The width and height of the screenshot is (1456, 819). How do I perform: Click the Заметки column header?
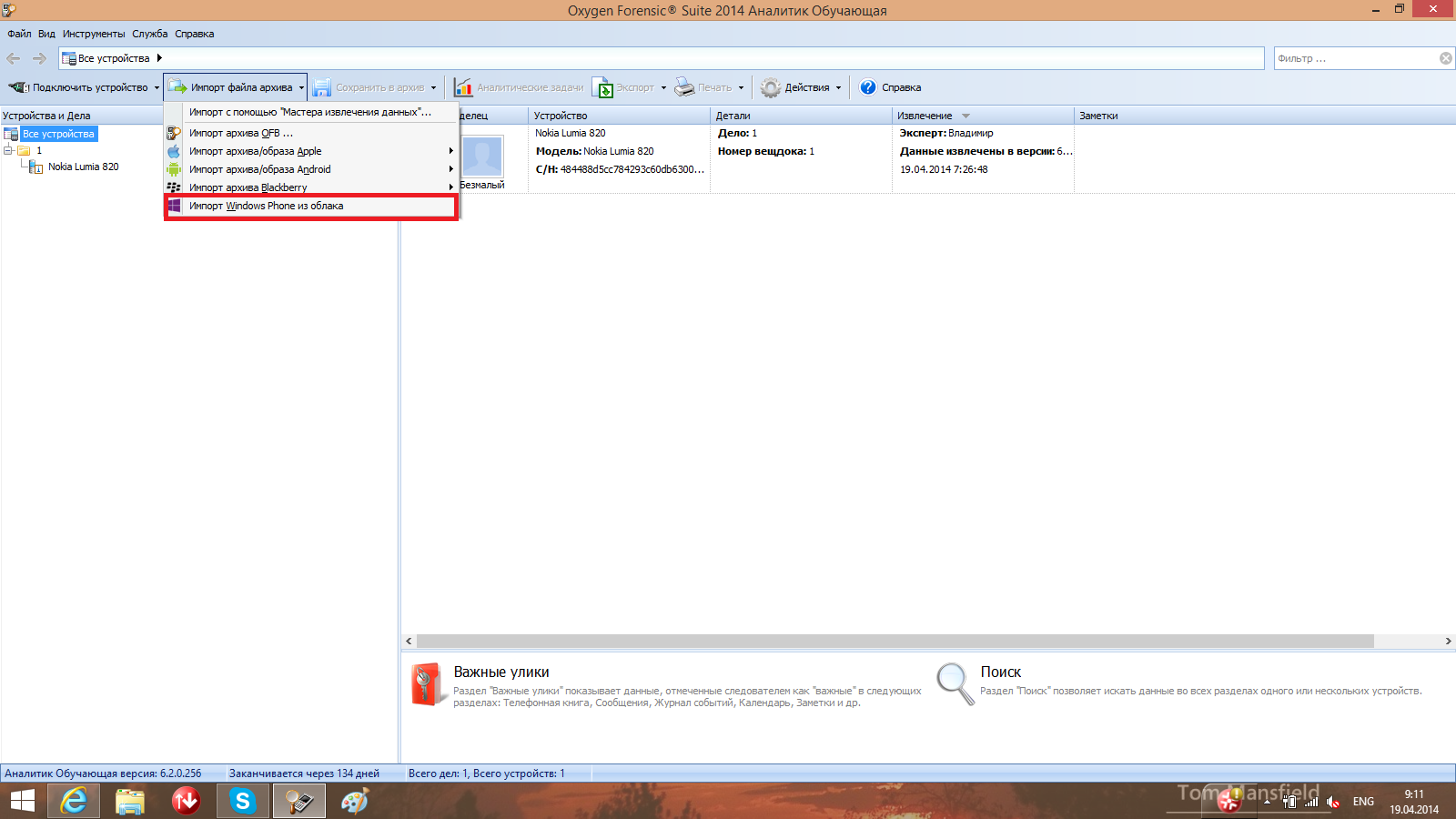coord(1265,116)
